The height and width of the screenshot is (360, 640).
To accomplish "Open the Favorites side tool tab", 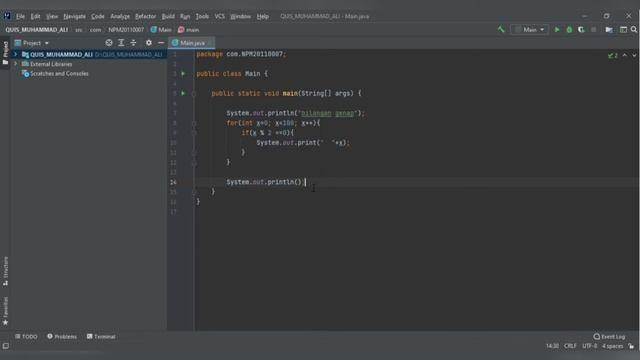I will click(x=5, y=311).
